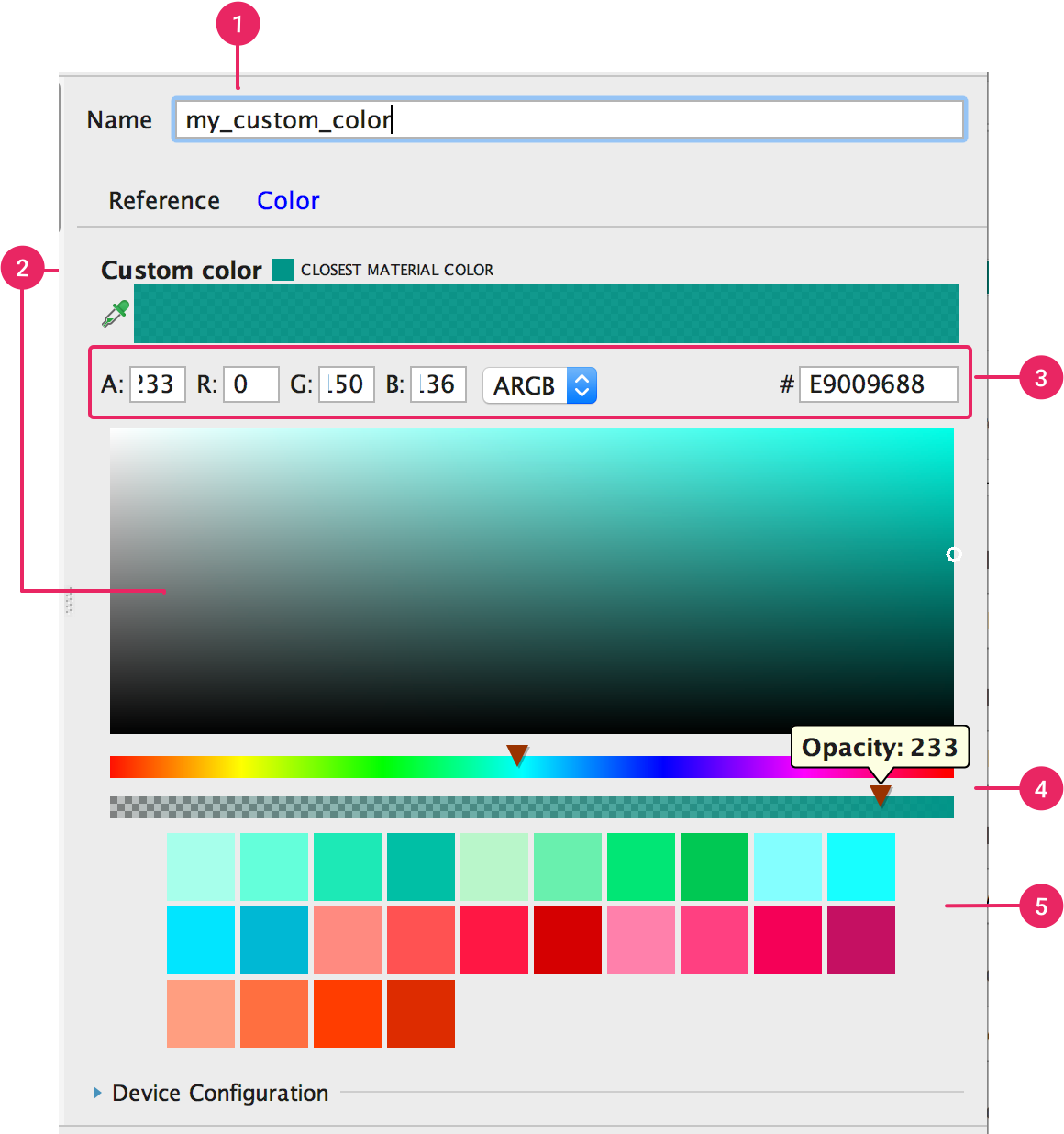The width and height of the screenshot is (1064, 1134).
Task: Switch to the Reference tab
Action: coord(164,200)
